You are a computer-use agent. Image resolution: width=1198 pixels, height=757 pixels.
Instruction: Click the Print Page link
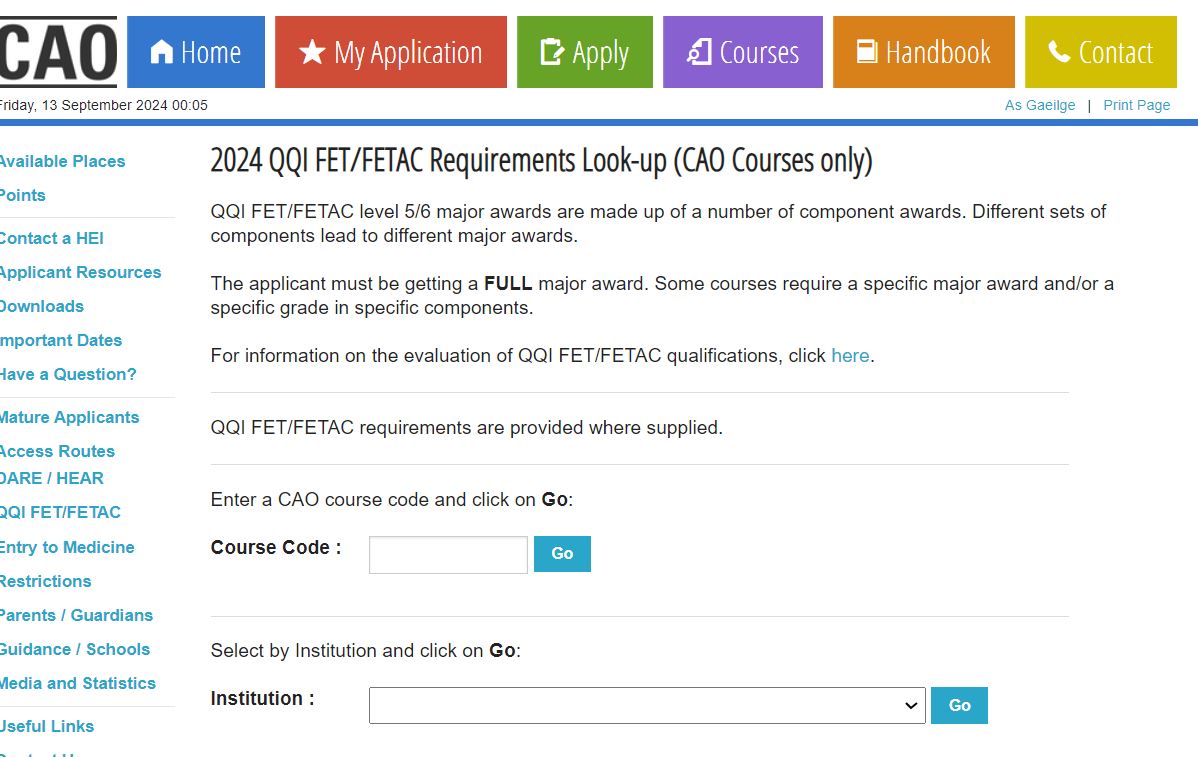tap(1136, 105)
